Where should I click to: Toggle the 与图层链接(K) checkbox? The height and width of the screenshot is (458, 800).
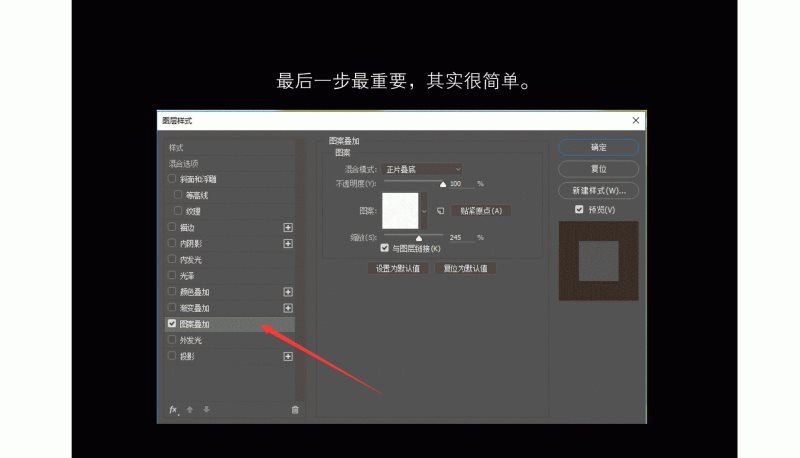385,248
